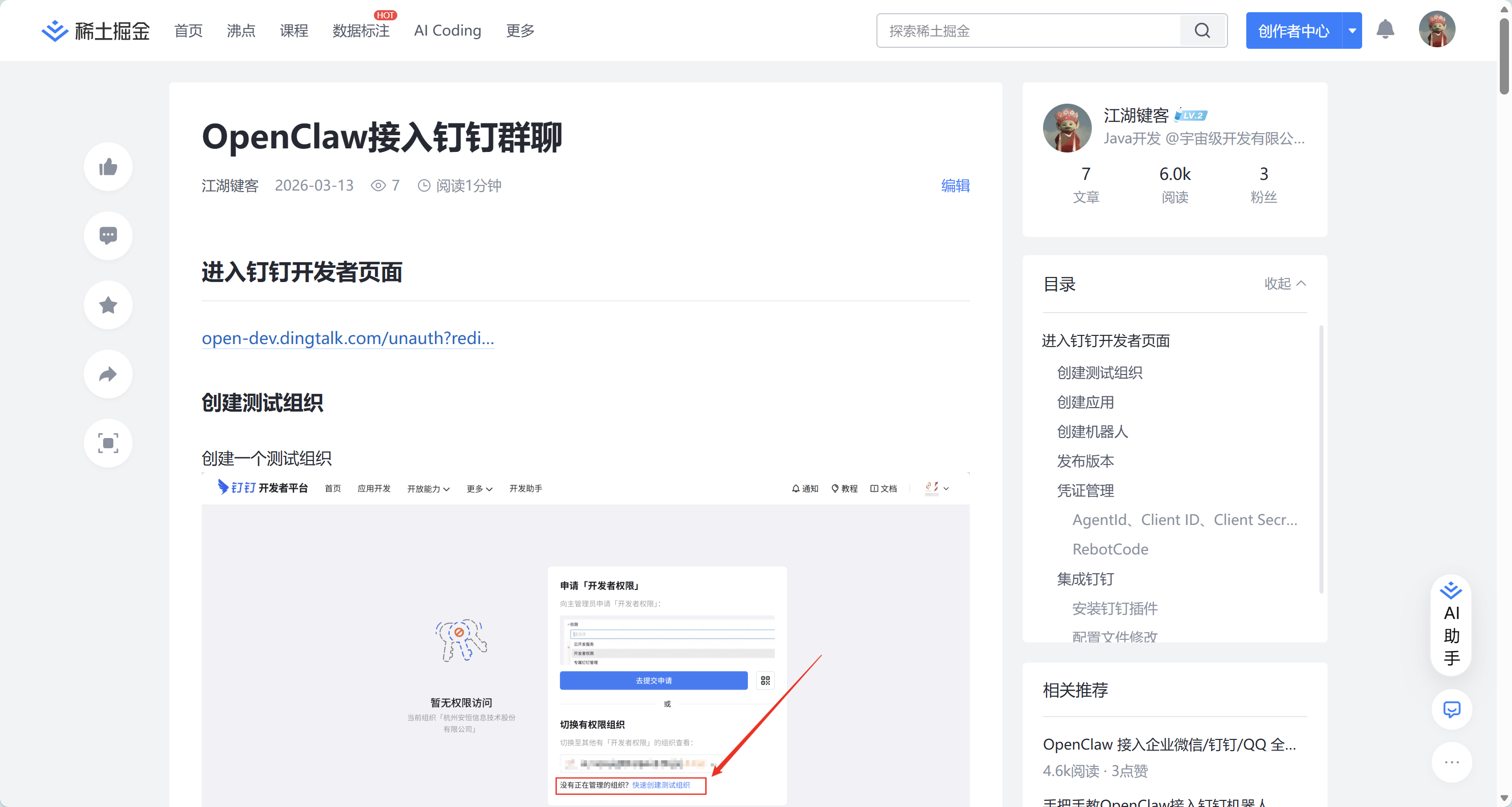Enter immersive reading mode icon

(108, 443)
